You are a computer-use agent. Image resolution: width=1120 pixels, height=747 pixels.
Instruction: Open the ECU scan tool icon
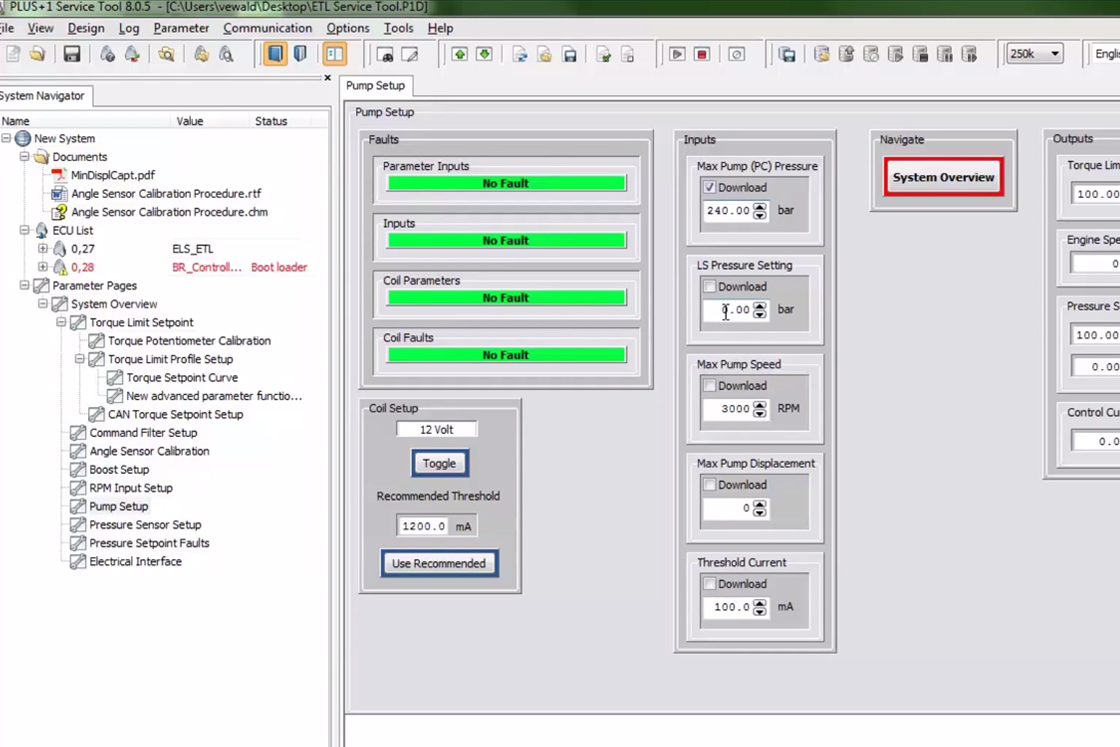click(x=226, y=54)
